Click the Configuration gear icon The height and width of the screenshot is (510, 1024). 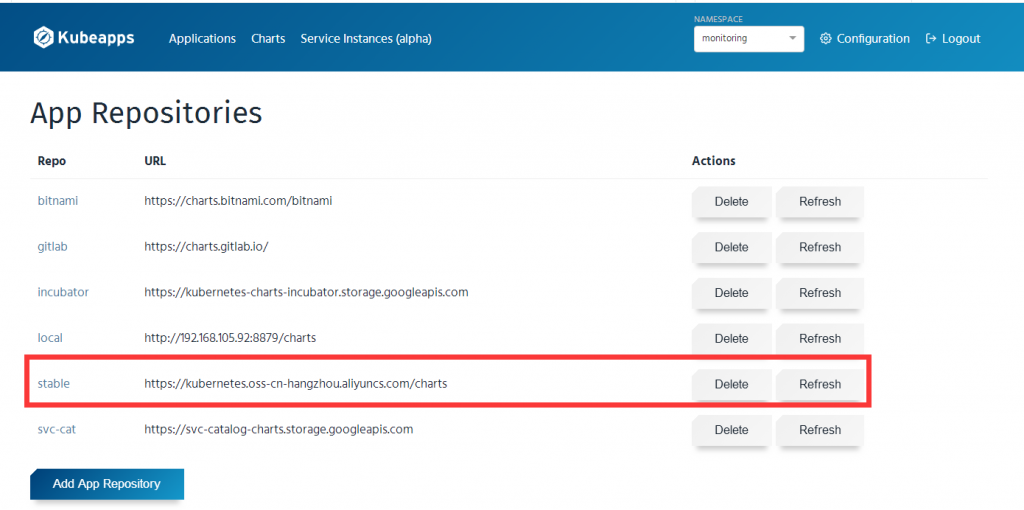click(x=825, y=39)
